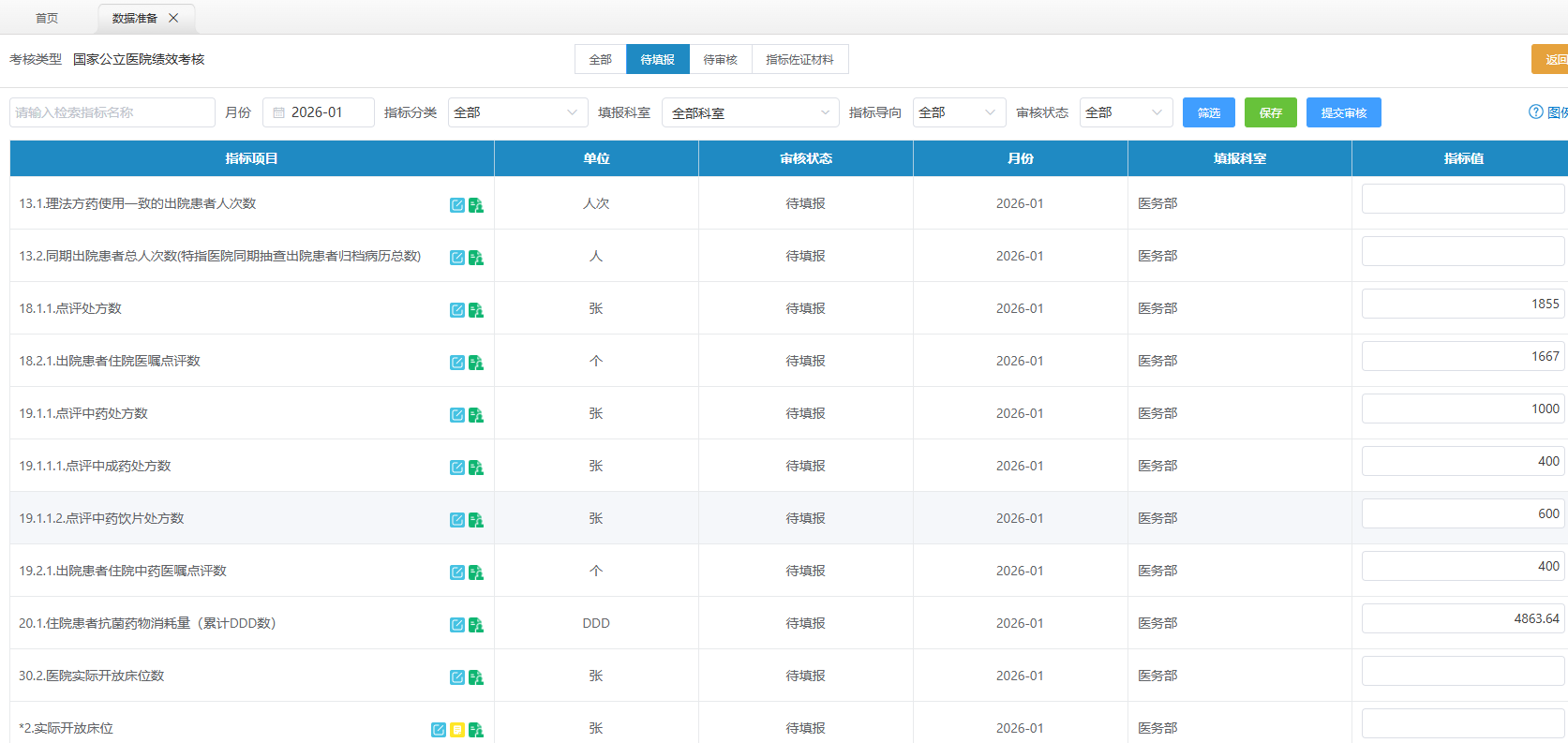Image resolution: width=1568 pixels, height=743 pixels.
Task: Click the help question mark icon
Action: [x=1535, y=112]
